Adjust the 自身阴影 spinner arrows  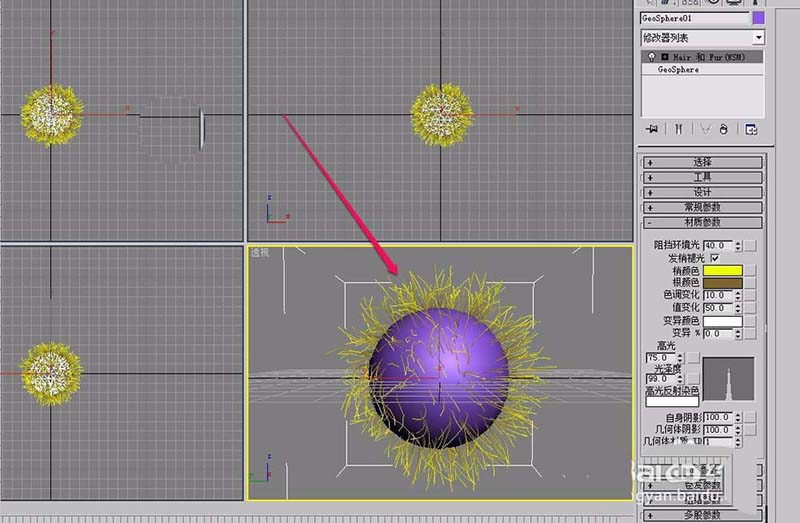pyautogui.click(x=738, y=417)
